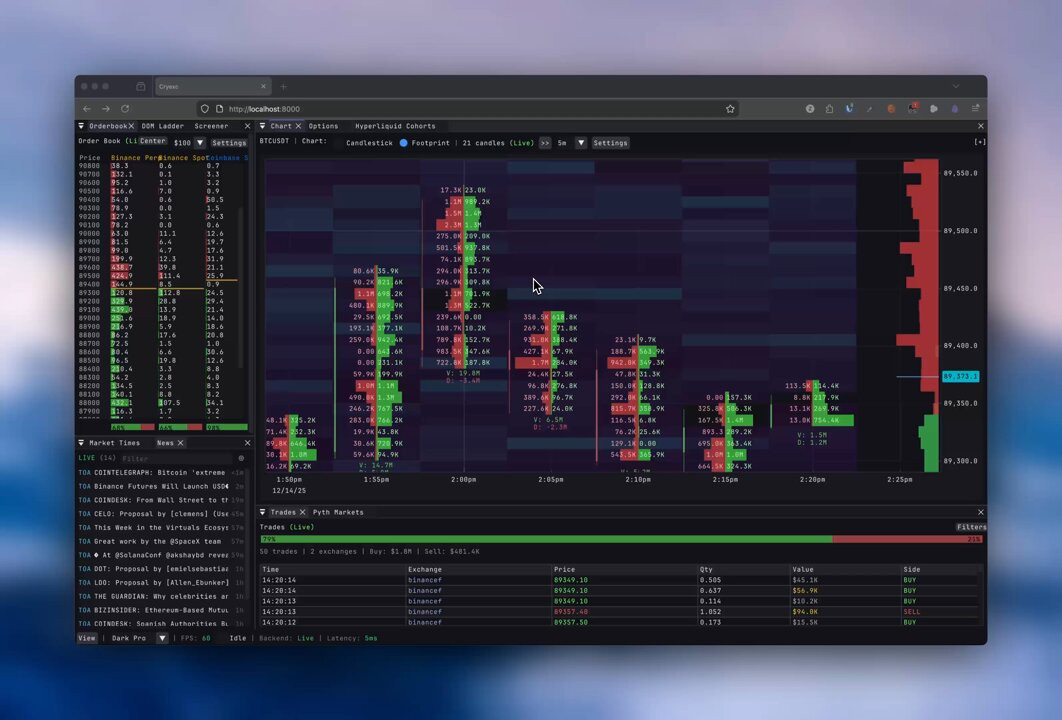Click the browser forward arrow
This screenshot has height=720, width=1062.
click(106, 108)
